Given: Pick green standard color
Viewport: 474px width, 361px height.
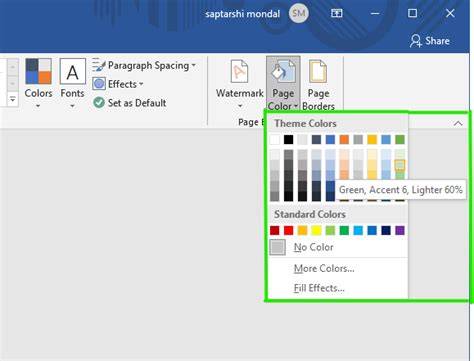Looking at the screenshot, I should (344, 230).
